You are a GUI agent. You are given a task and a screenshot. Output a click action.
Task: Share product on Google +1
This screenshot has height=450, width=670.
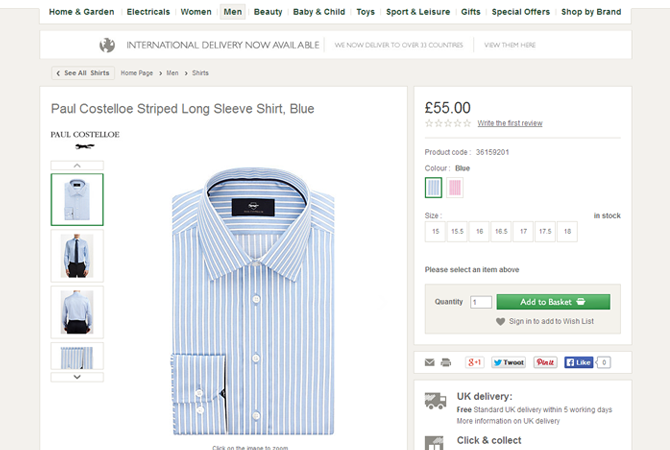point(475,362)
